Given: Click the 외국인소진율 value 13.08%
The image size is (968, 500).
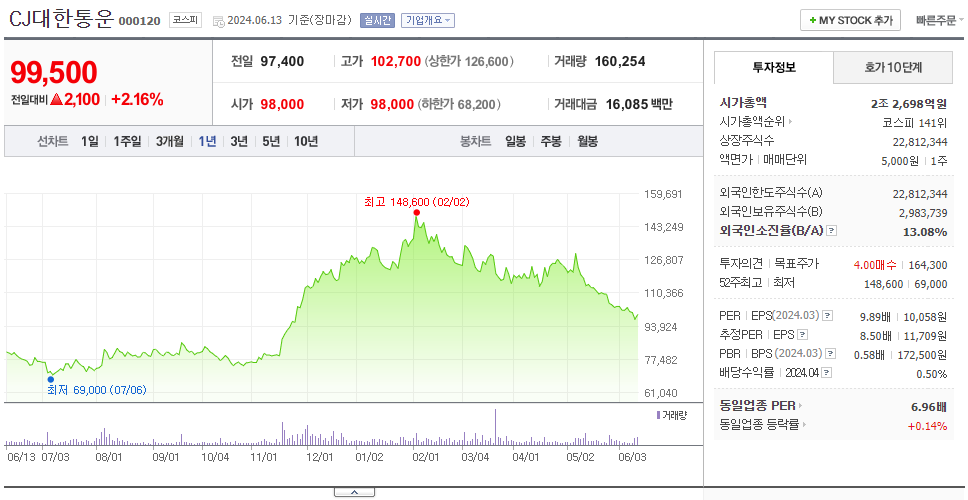Looking at the screenshot, I should [x=927, y=231].
